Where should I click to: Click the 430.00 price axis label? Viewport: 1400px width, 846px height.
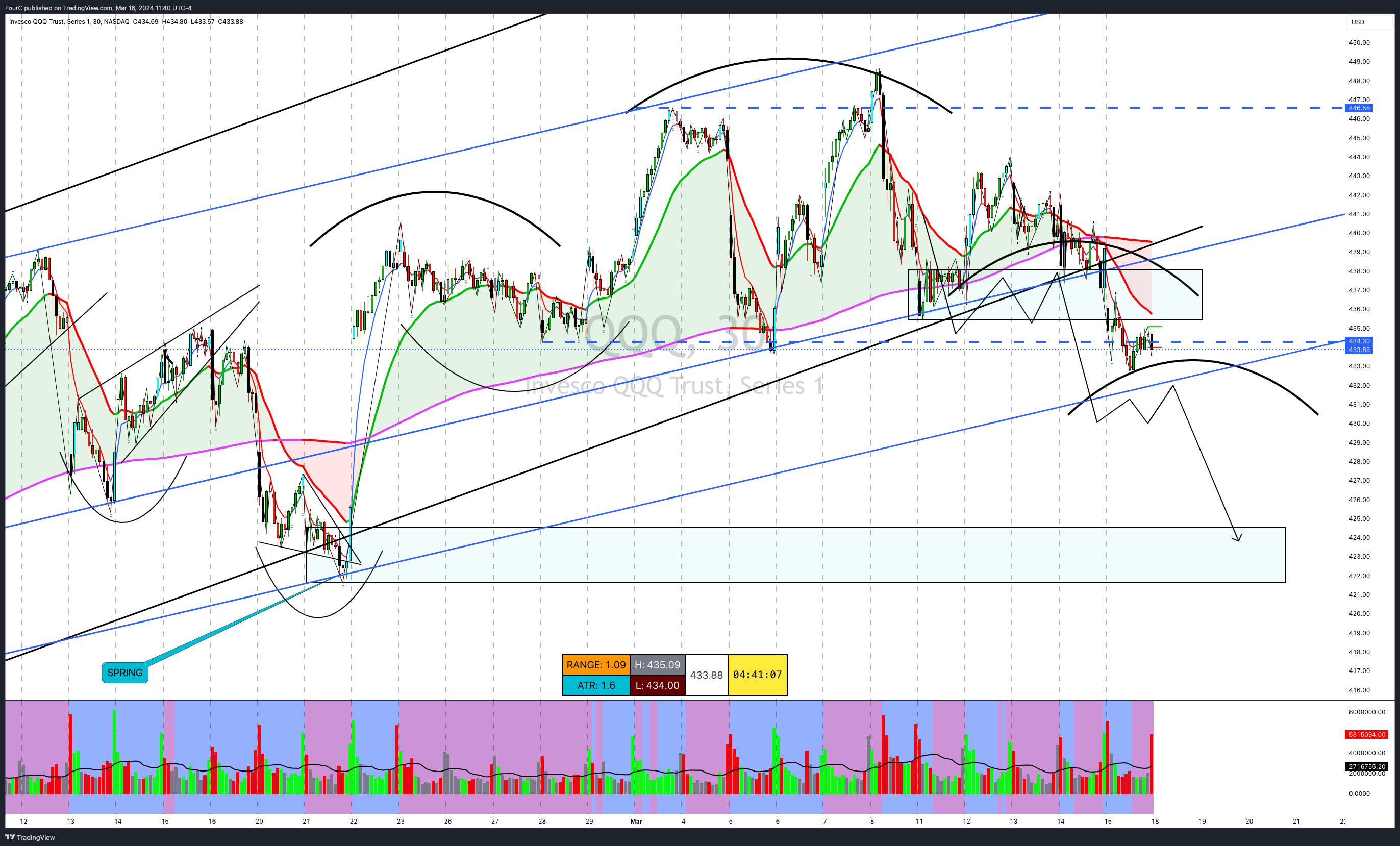[x=1359, y=424]
